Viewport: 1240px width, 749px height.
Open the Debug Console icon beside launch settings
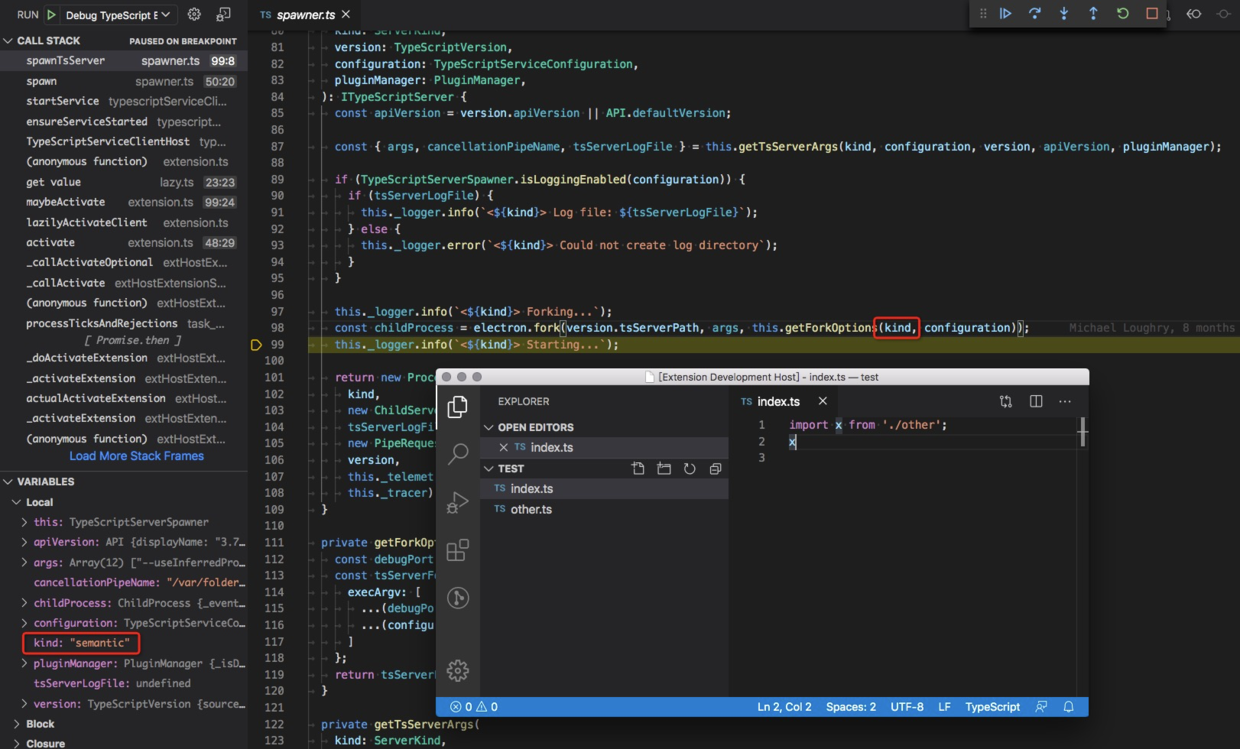(x=224, y=14)
